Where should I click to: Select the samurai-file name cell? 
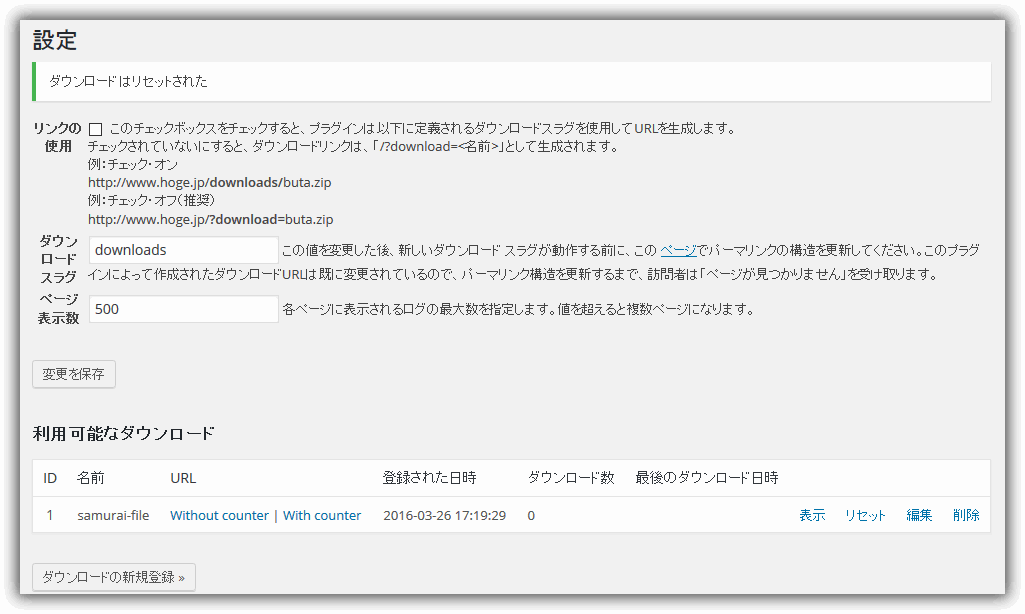tap(113, 516)
